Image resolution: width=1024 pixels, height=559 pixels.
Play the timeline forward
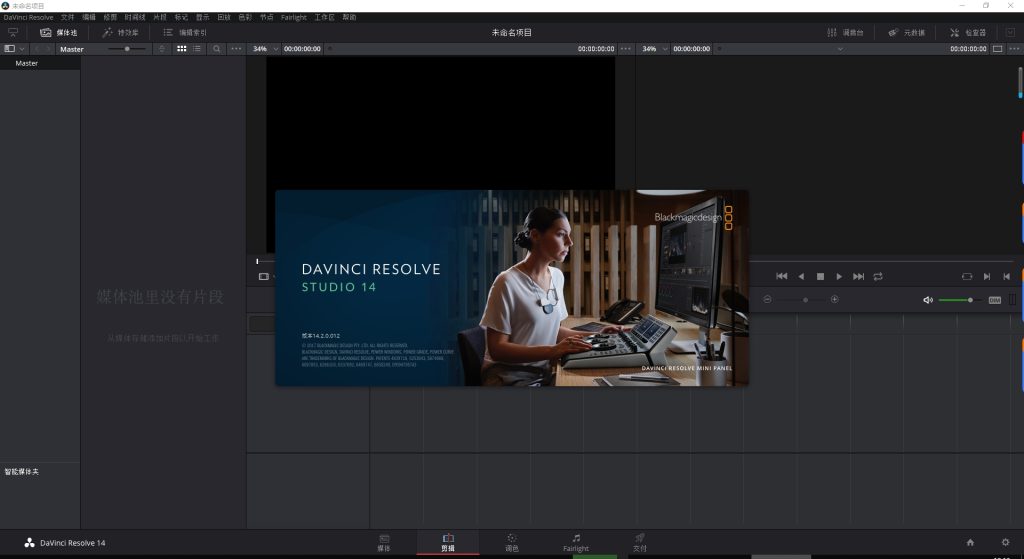[839, 276]
